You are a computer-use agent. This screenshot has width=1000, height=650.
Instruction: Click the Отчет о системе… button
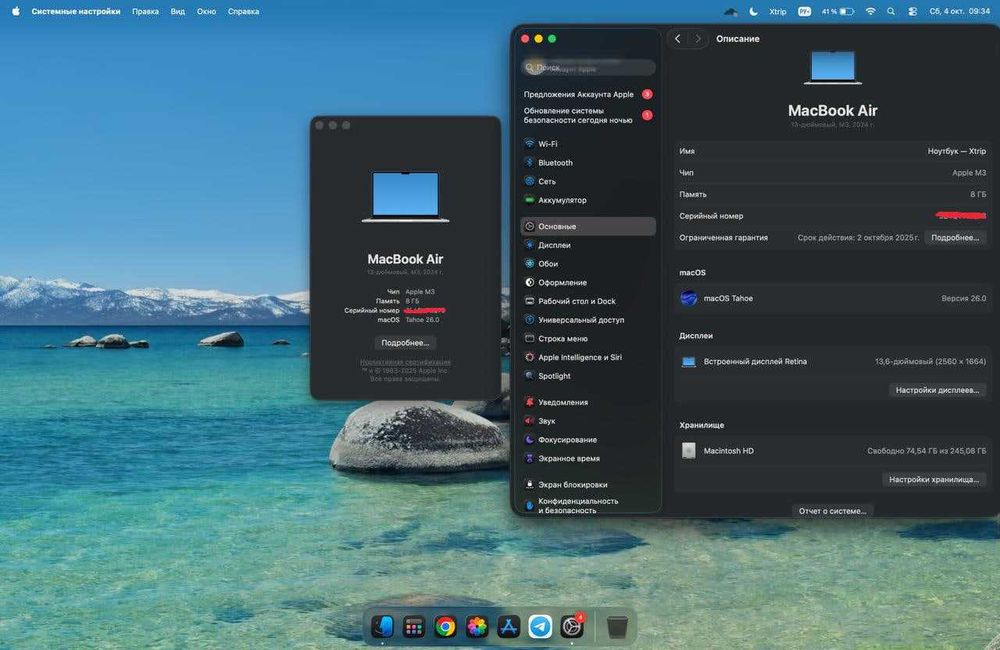tap(832, 511)
